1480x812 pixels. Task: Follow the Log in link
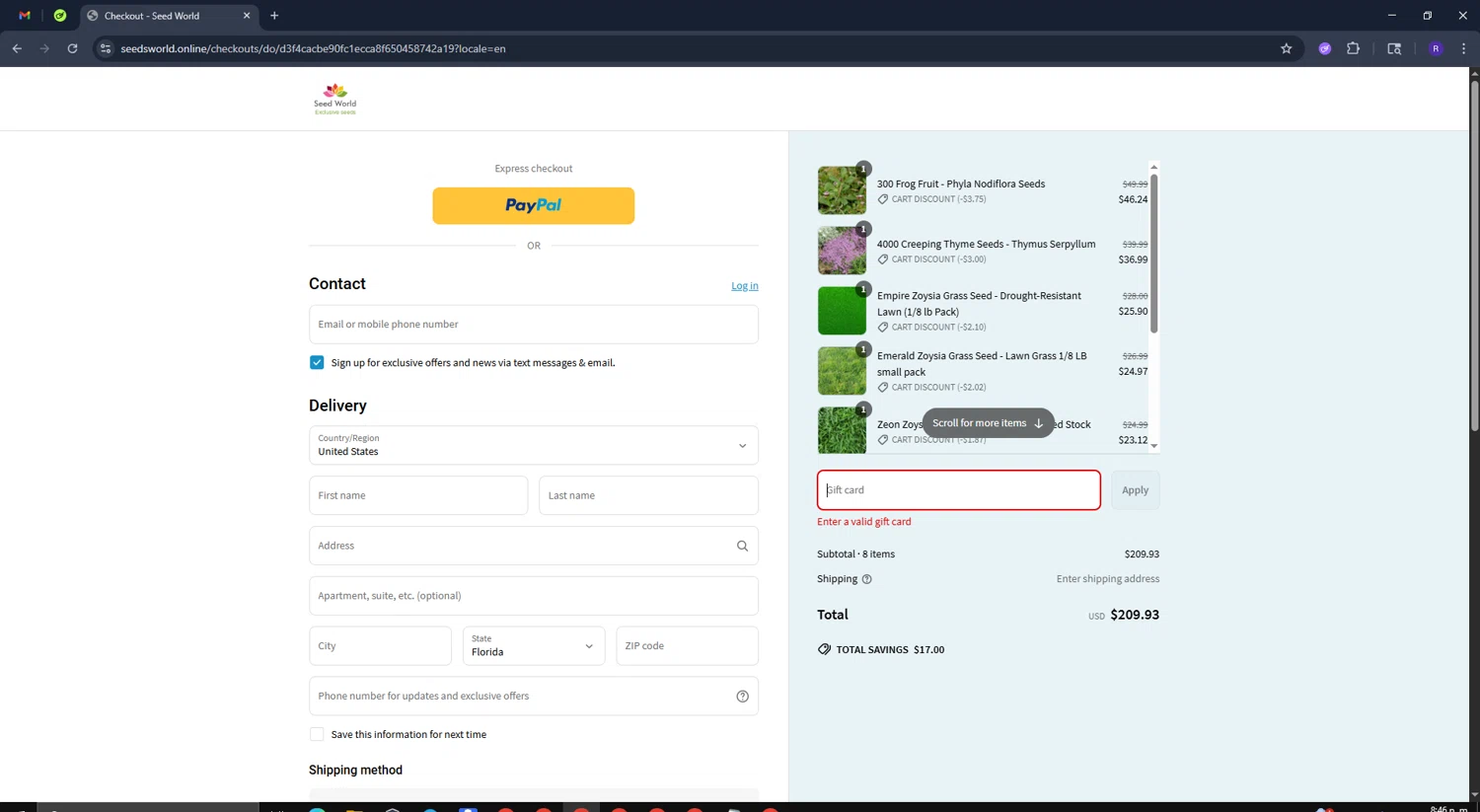pos(745,286)
